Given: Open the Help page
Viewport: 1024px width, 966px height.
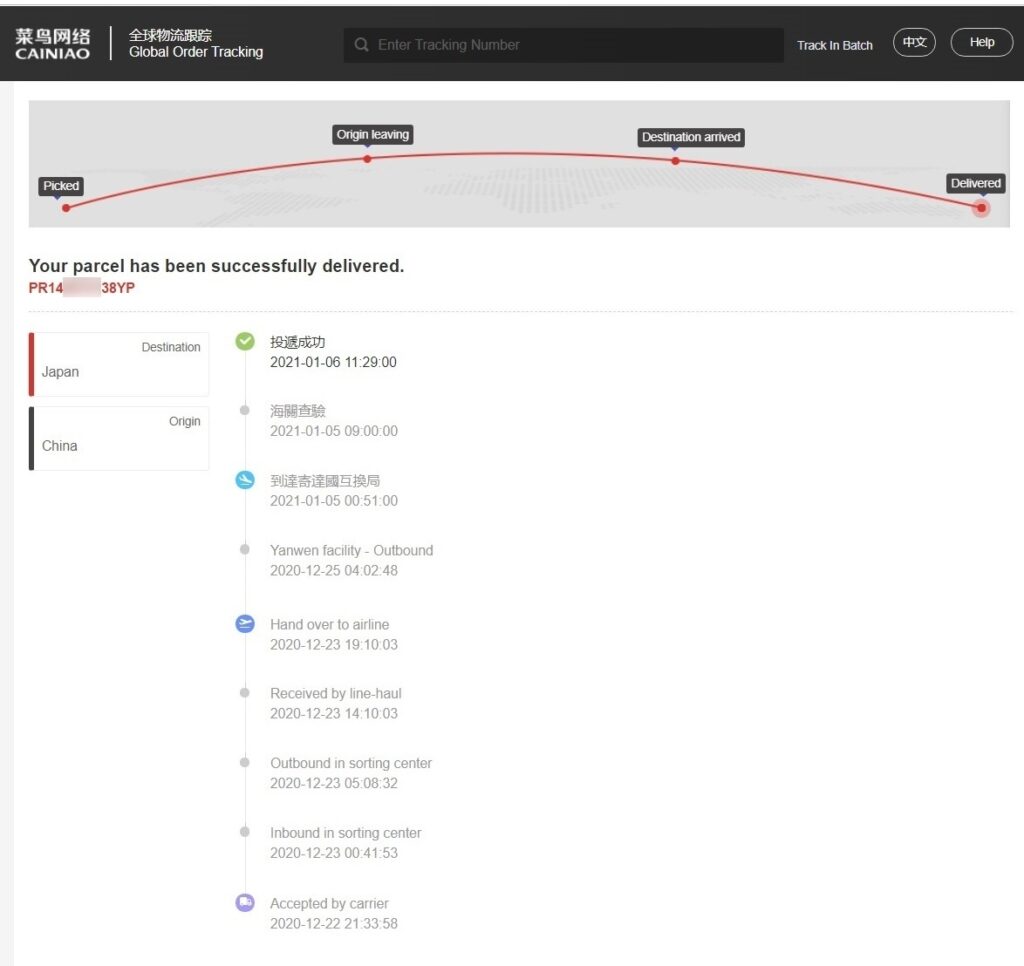Looking at the screenshot, I should tap(981, 43).
